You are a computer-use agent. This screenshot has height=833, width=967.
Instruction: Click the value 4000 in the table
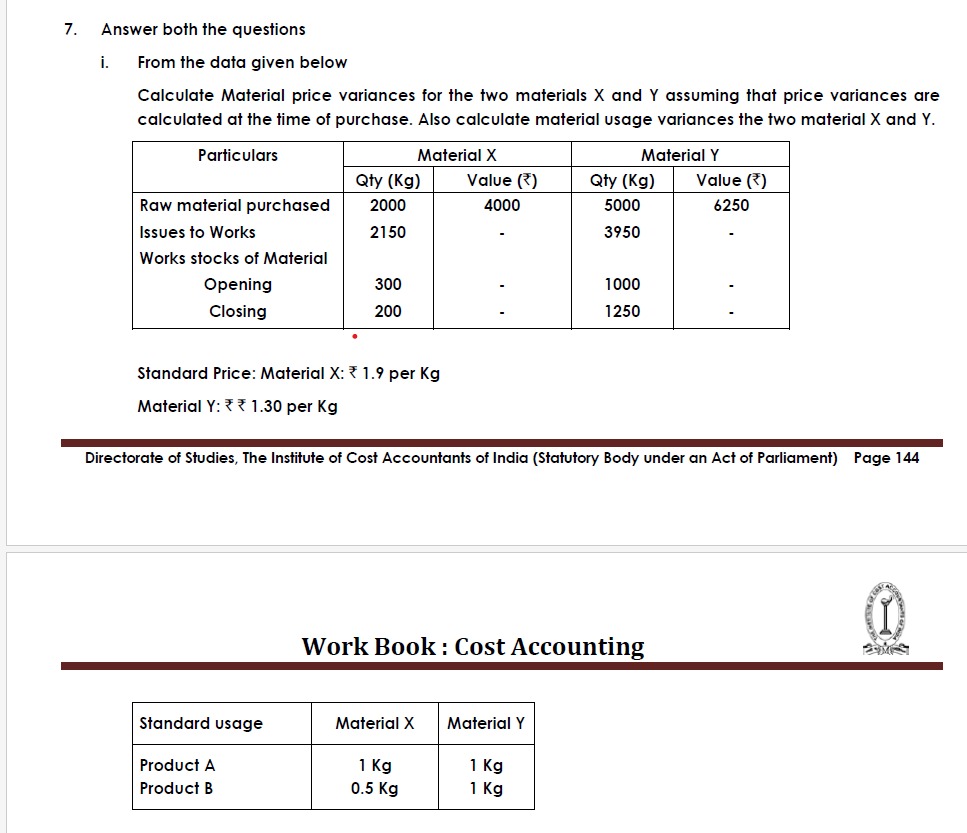[x=502, y=205]
